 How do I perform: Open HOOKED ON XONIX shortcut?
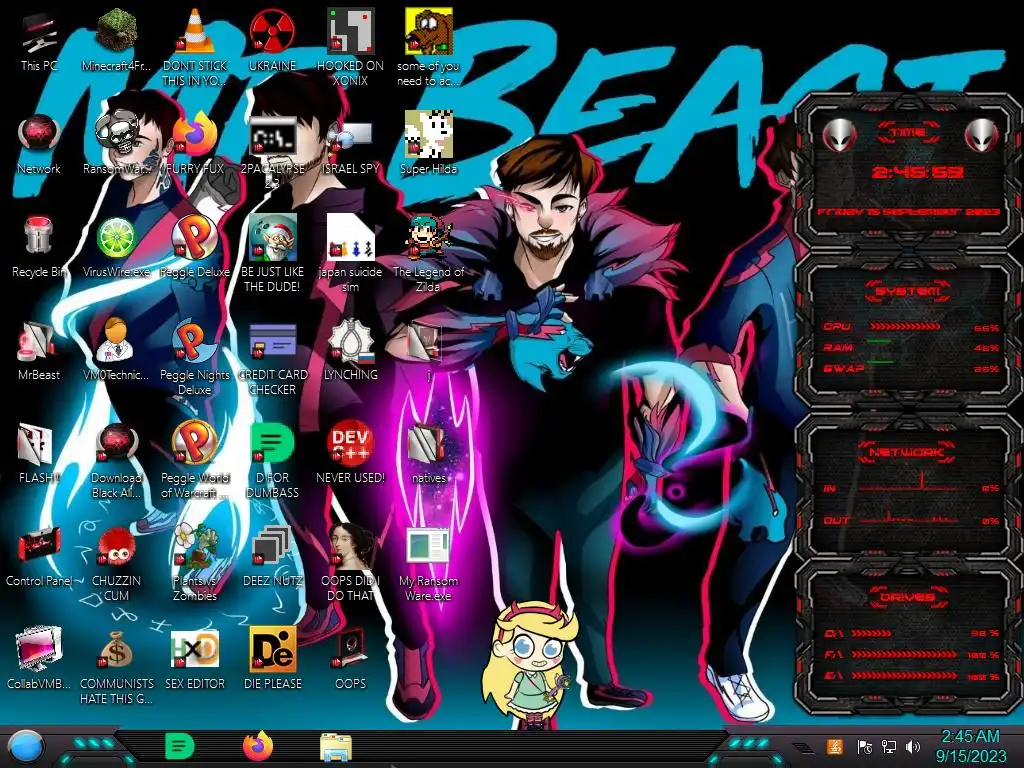point(350,31)
